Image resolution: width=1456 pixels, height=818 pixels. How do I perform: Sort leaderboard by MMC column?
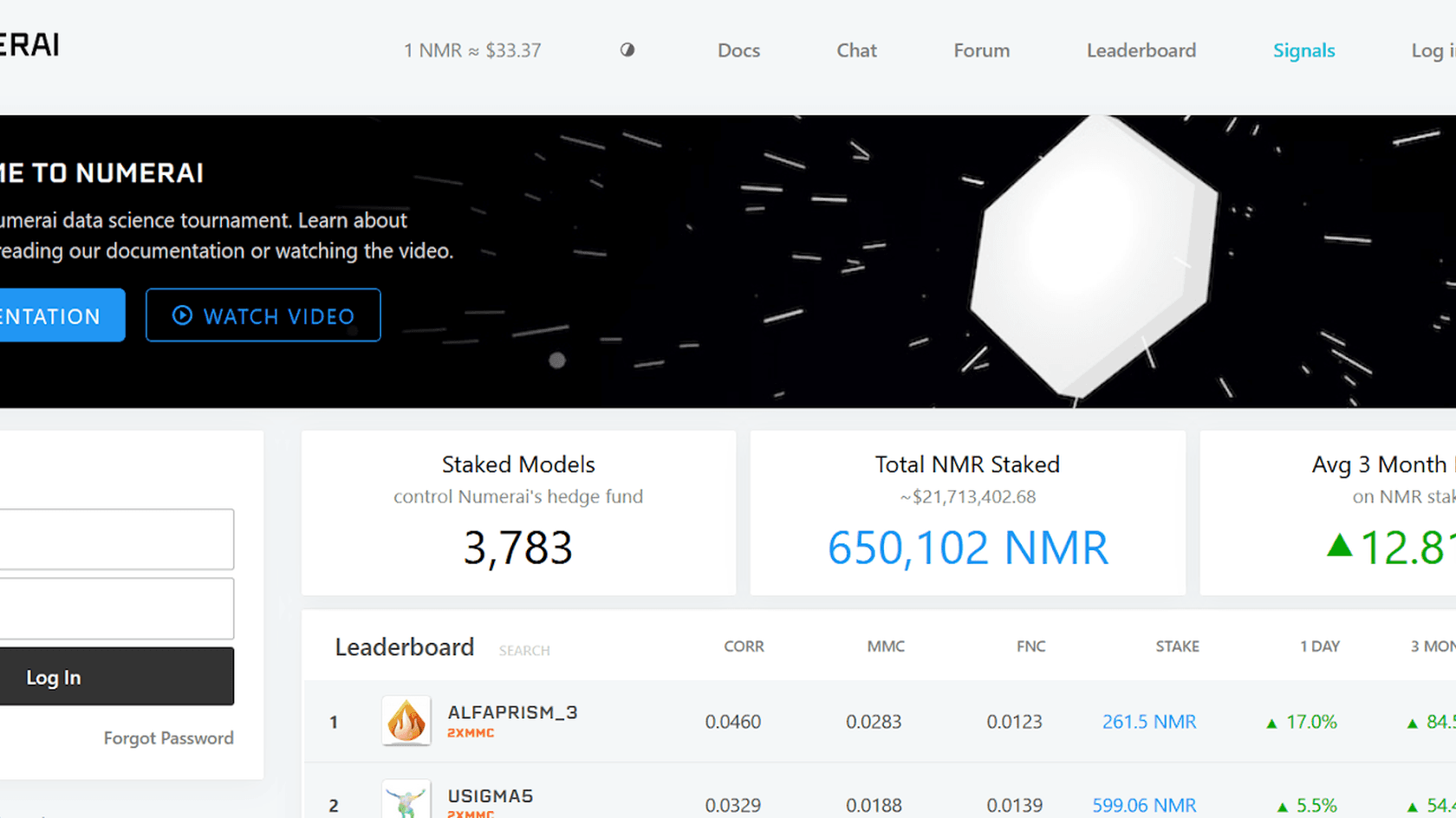click(x=885, y=646)
